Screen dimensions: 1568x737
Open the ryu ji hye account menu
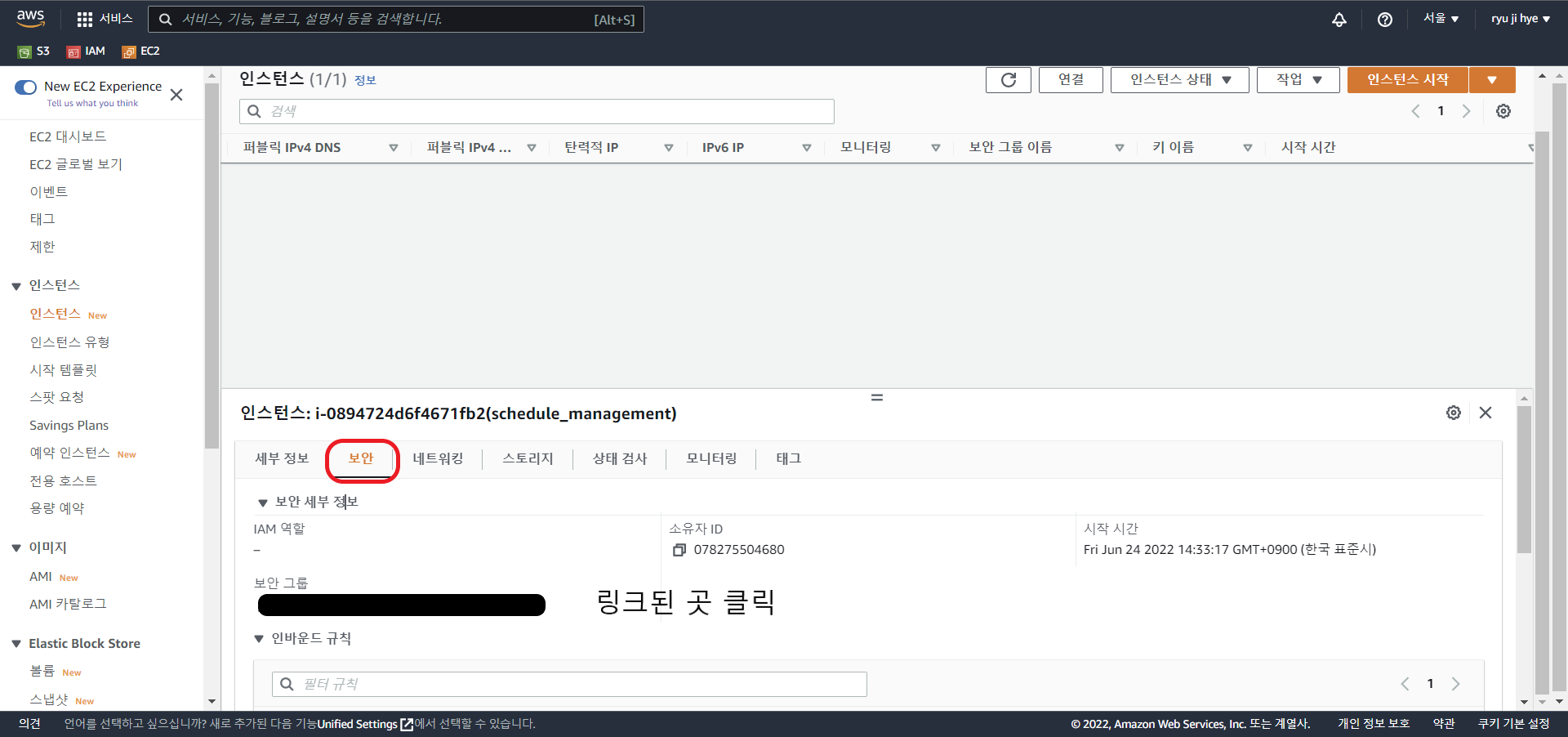pyautogui.click(x=1521, y=19)
